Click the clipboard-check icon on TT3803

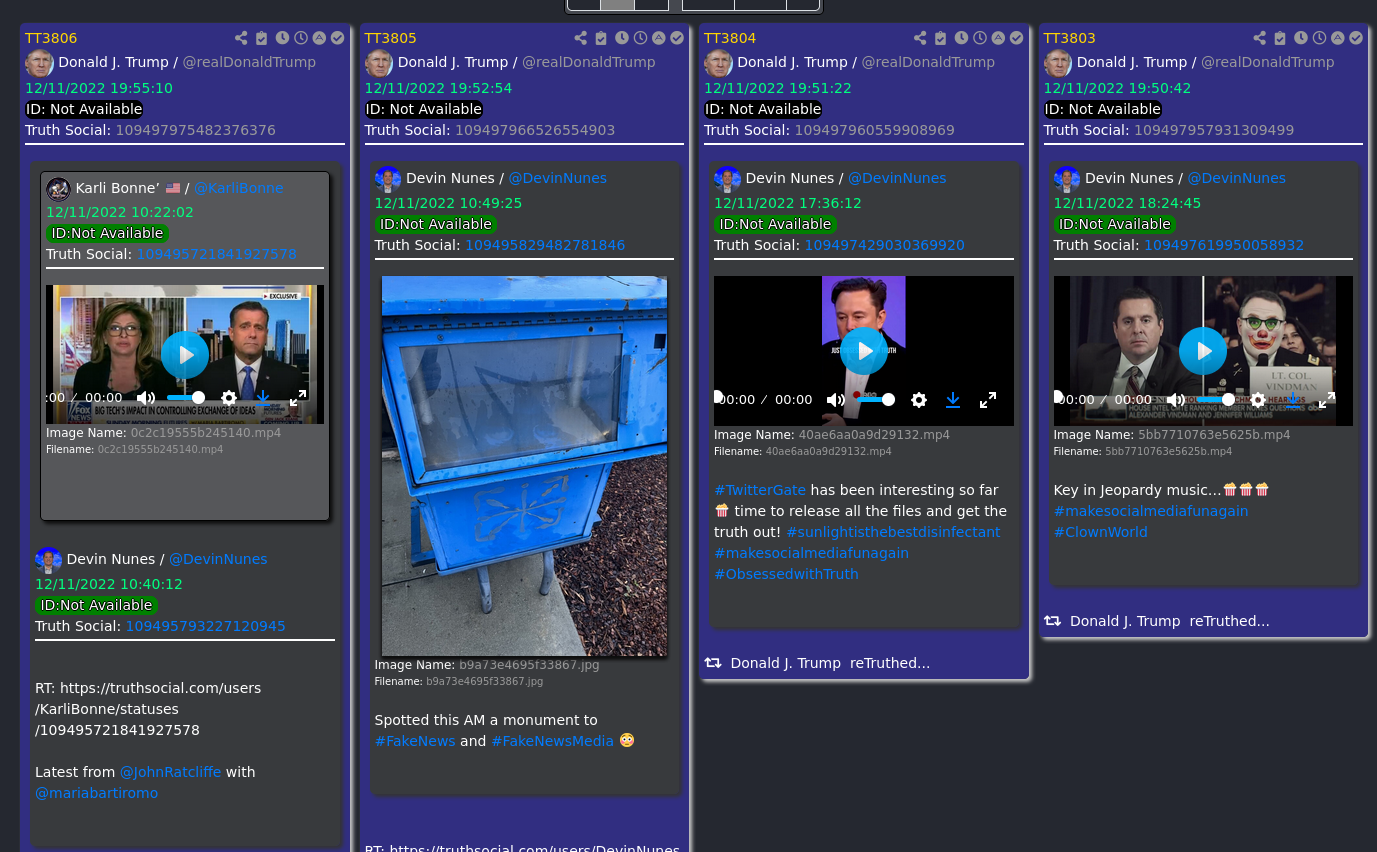tap(1280, 38)
